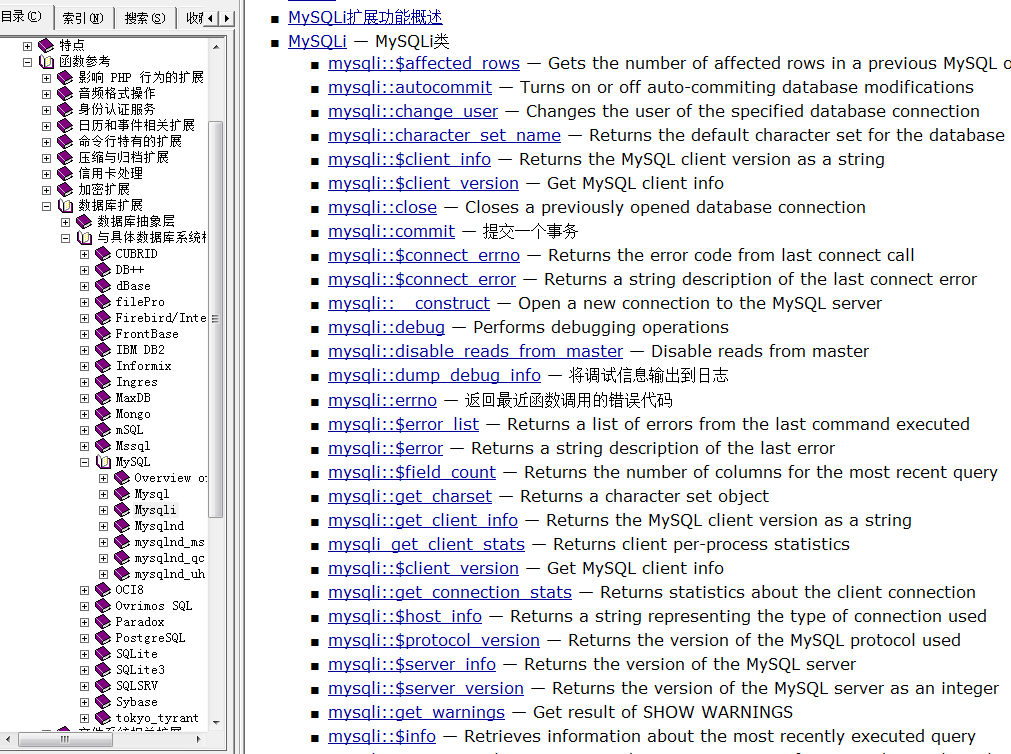Click the book icon beside IBM DB2

pos(103,350)
